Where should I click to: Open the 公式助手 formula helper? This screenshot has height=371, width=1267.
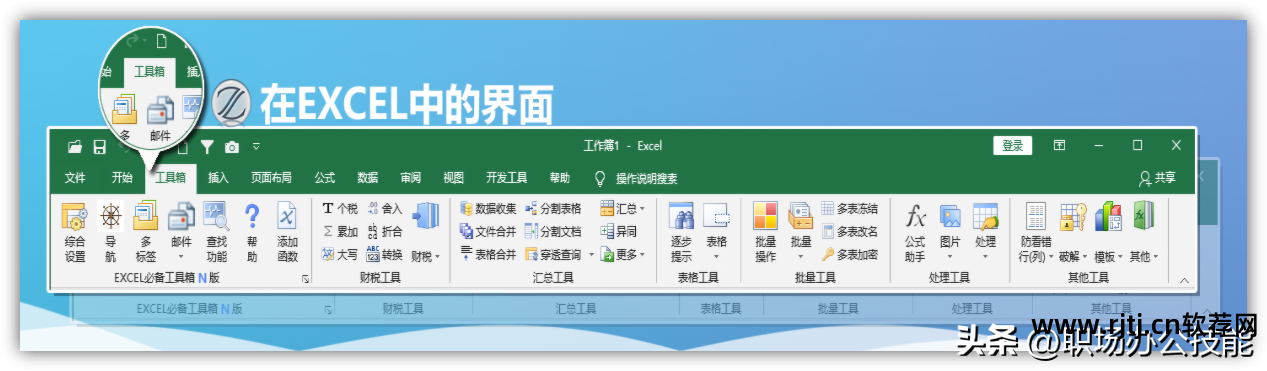coord(915,231)
